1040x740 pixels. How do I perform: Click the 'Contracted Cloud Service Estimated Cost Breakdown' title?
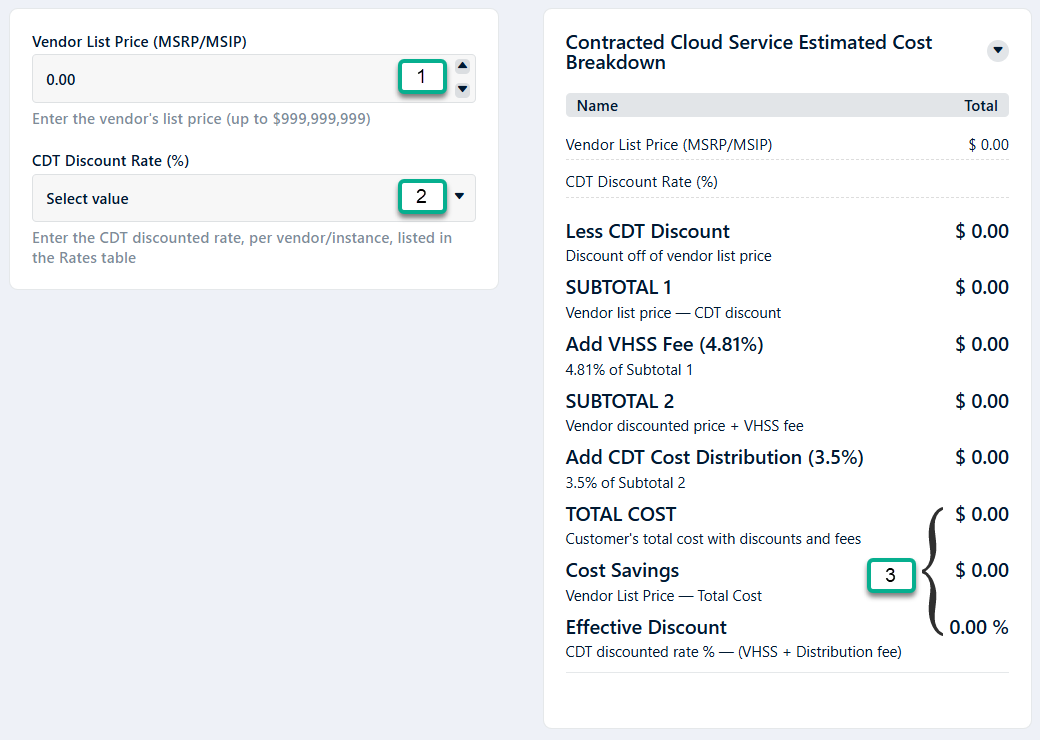click(749, 52)
